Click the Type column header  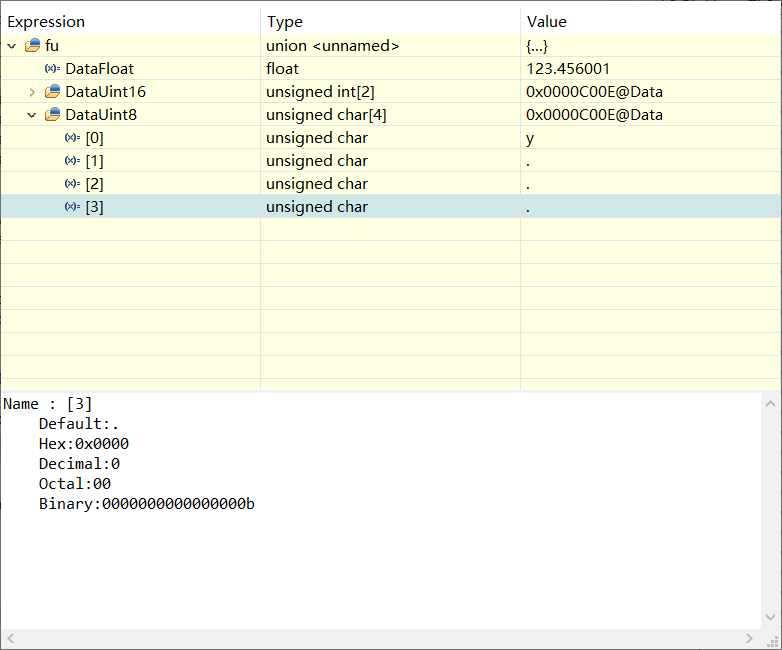click(285, 21)
